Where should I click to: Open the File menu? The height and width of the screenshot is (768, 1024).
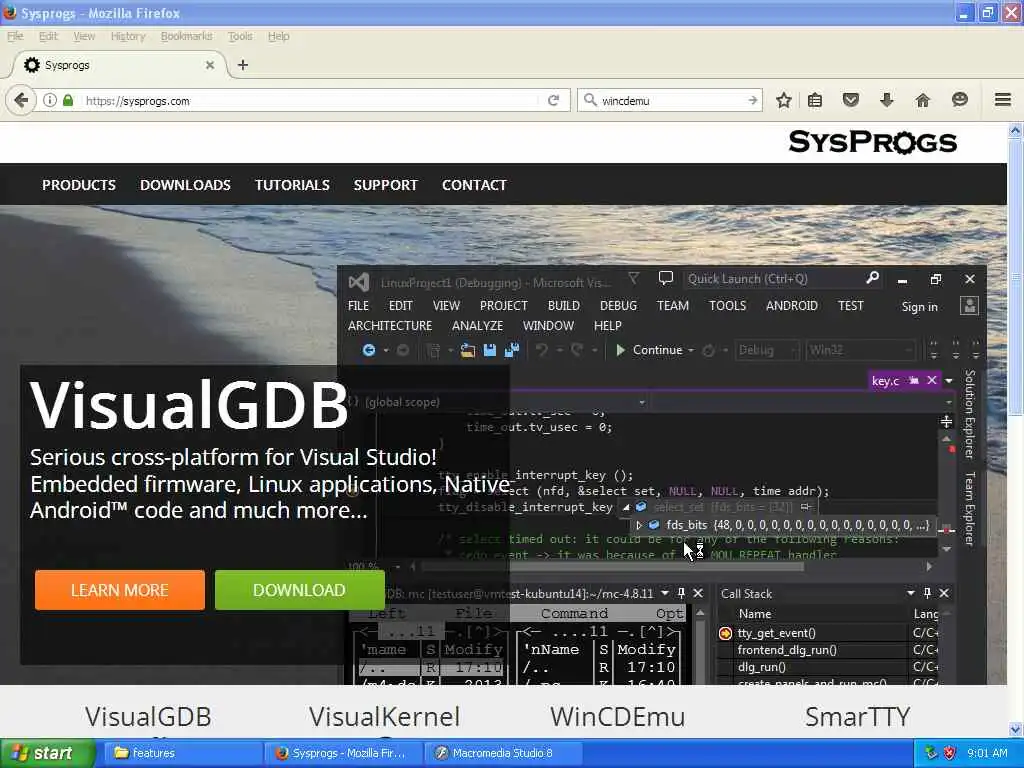click(15, 36)
